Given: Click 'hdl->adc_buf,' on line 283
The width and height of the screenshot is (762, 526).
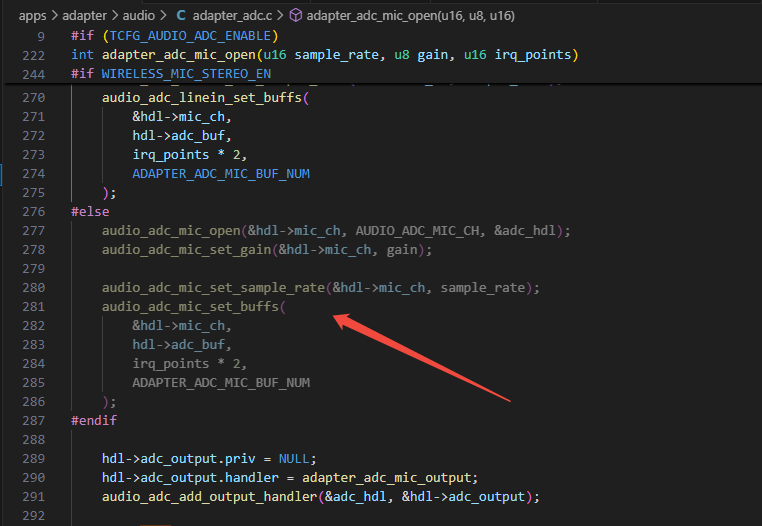Looking at the screenshot, I should point(182,345).
